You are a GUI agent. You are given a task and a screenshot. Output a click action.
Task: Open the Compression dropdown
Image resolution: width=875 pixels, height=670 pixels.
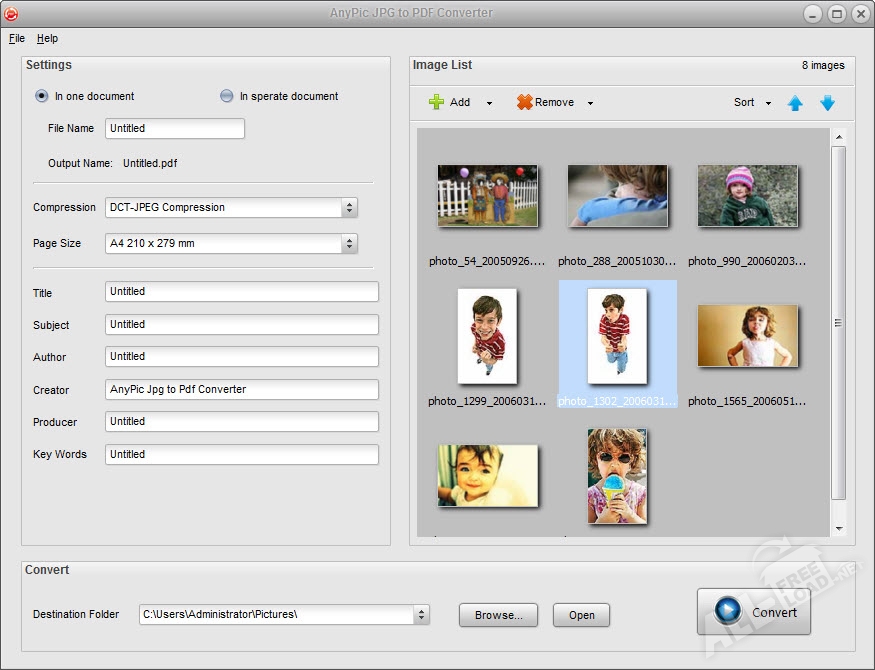[231, 208]
